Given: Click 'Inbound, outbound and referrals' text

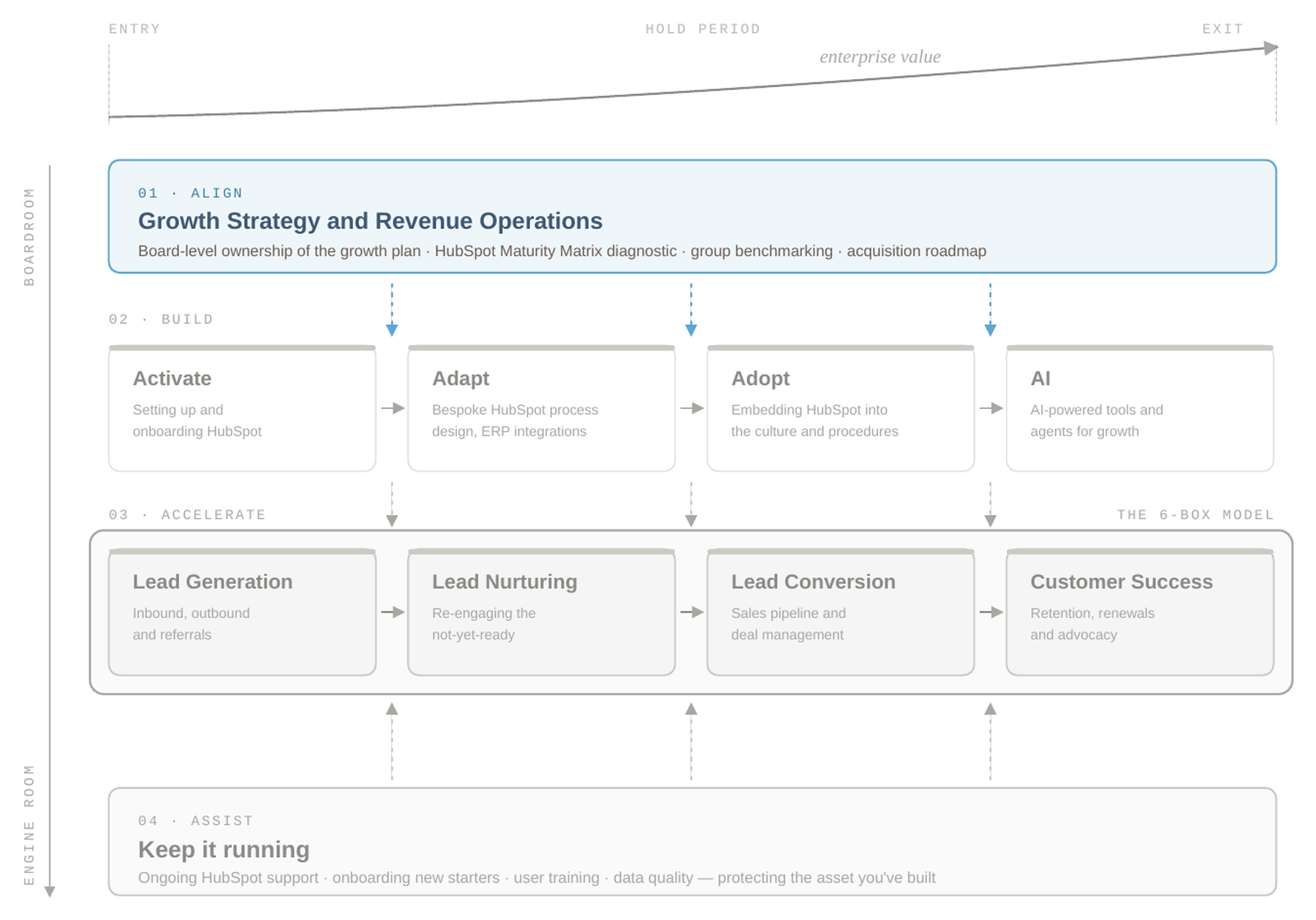Looking at the screenshot, I should (x=191, y=624).
